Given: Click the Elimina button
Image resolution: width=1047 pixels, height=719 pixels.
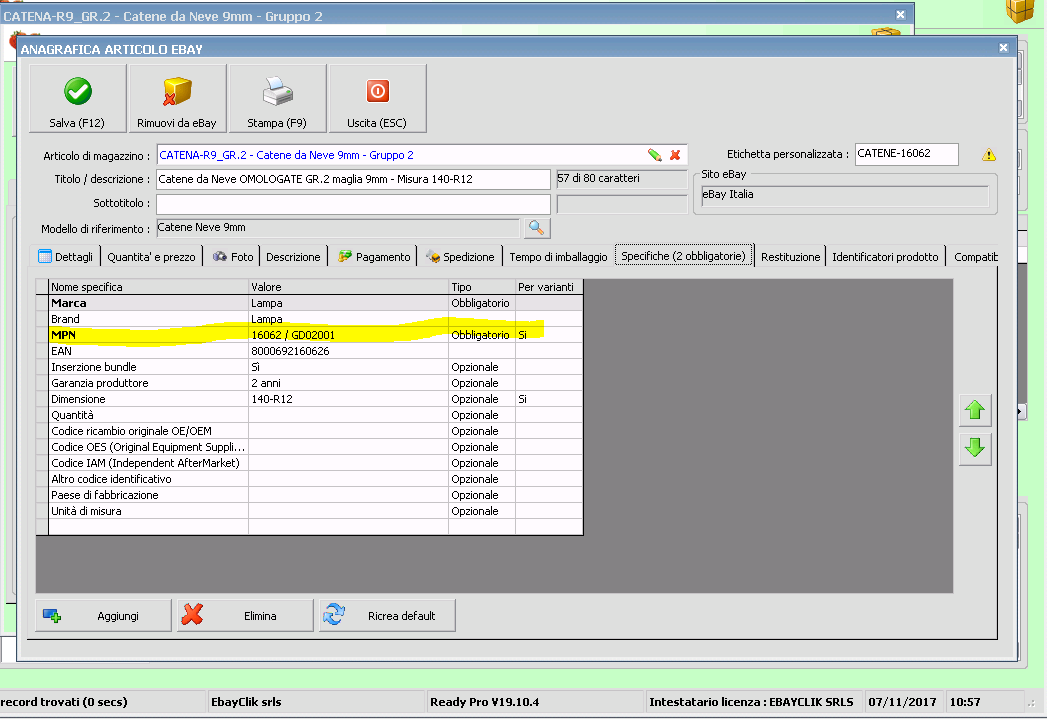Looking at the screenshot, I should 245,616.
